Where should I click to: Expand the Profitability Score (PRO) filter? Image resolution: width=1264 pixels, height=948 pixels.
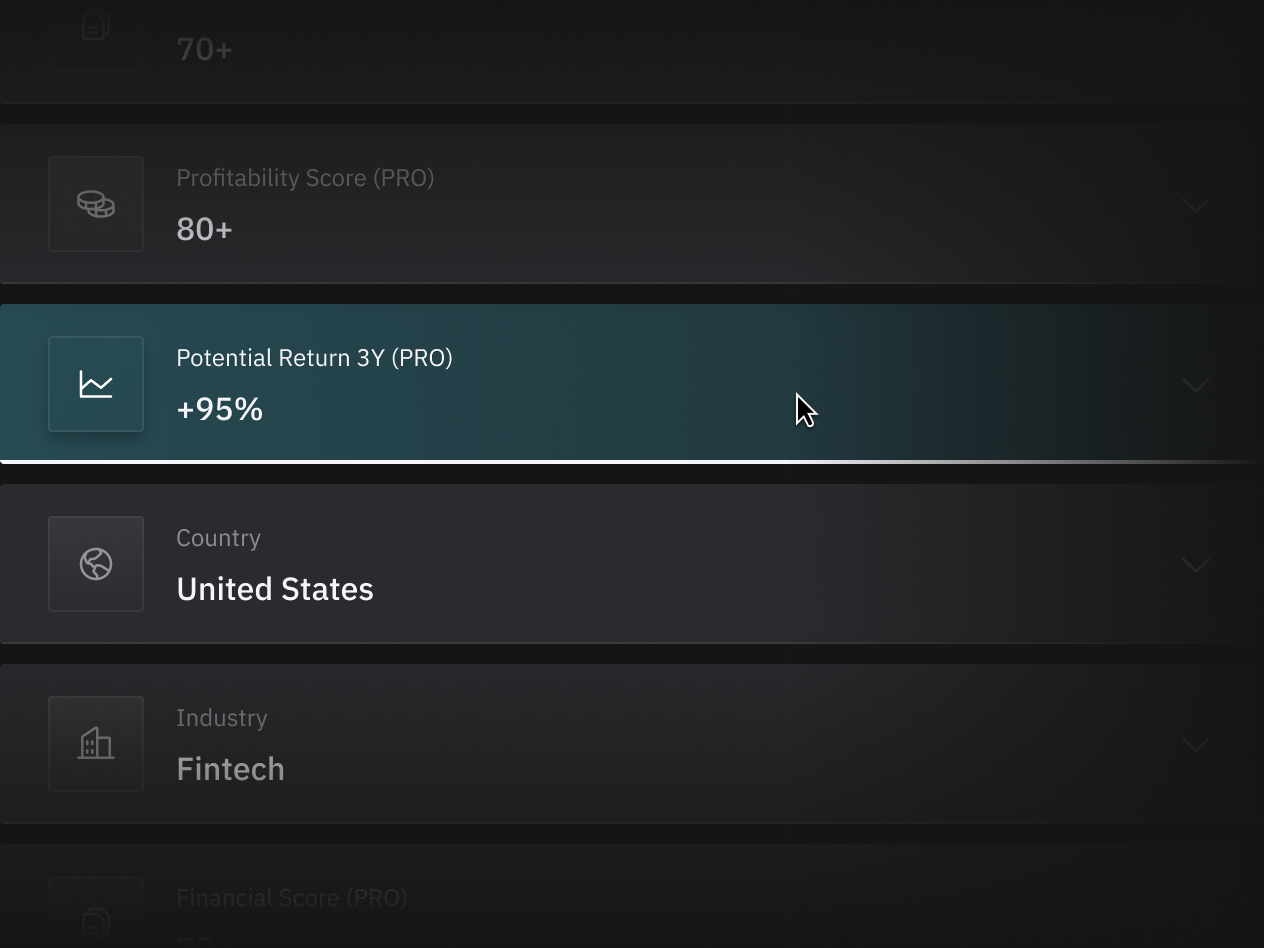click(x=1195, y=204)
